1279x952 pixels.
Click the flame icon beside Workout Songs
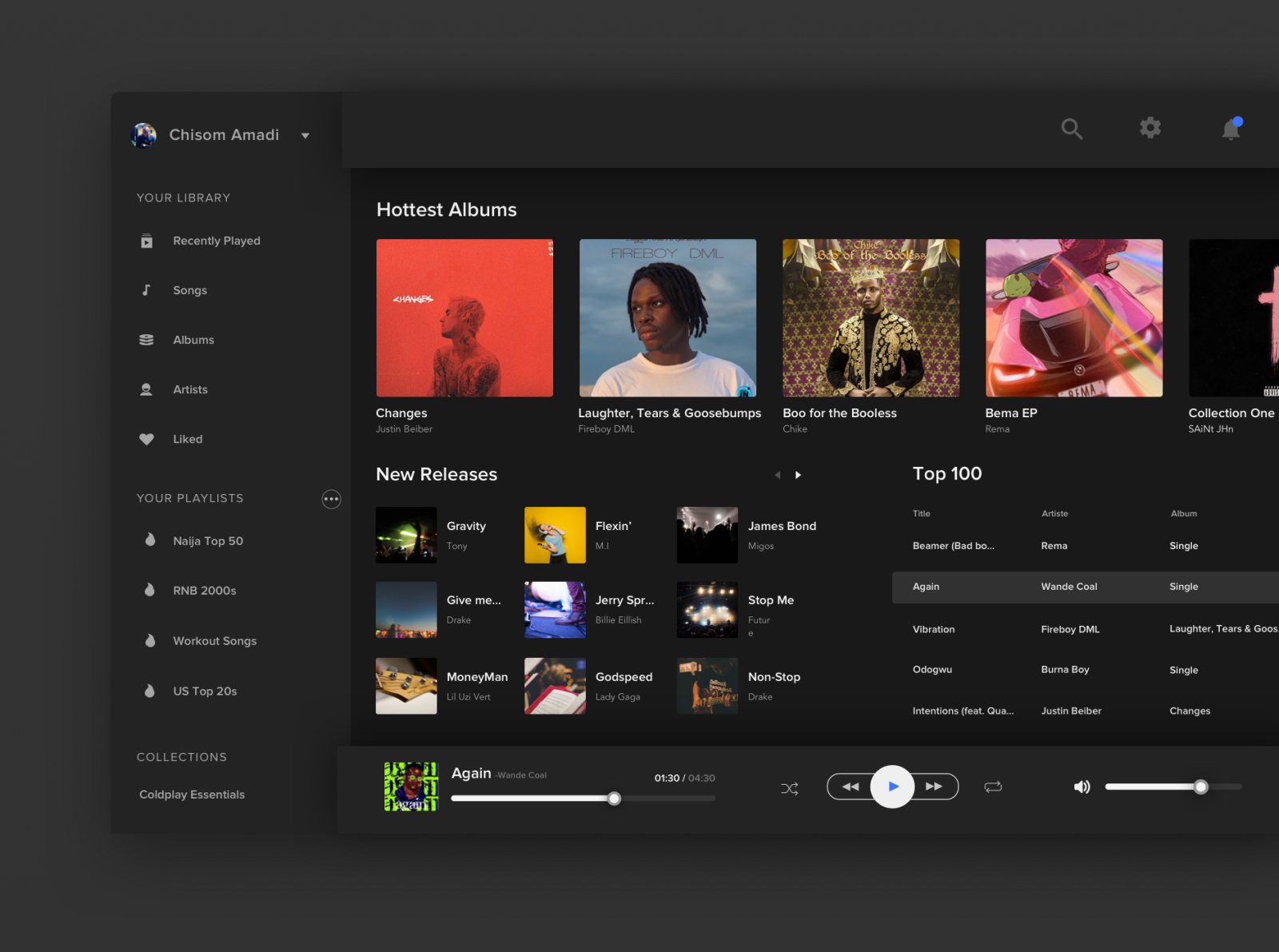[149, 640]
